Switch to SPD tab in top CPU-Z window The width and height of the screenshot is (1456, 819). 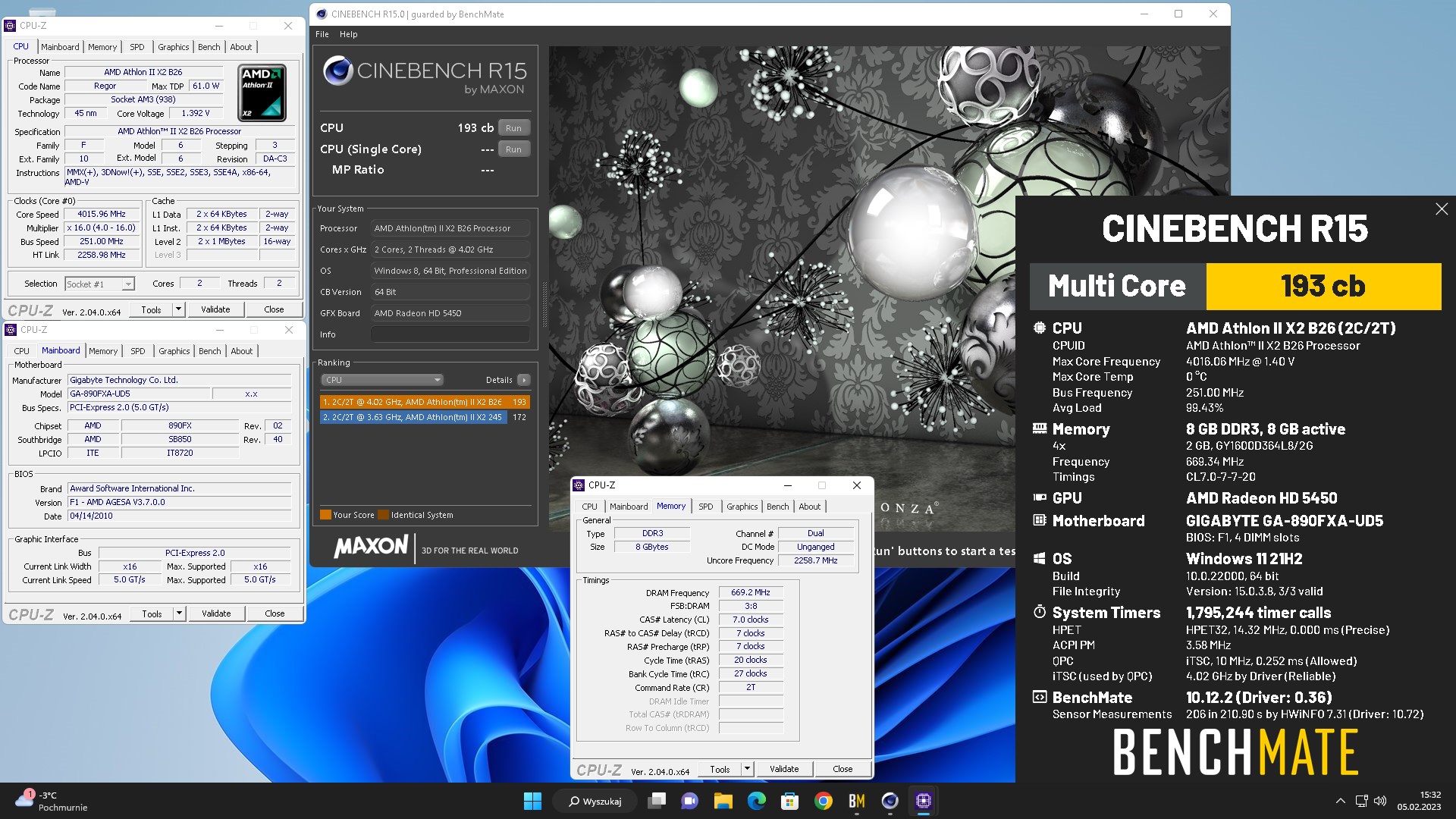click(x=137, y=47)
